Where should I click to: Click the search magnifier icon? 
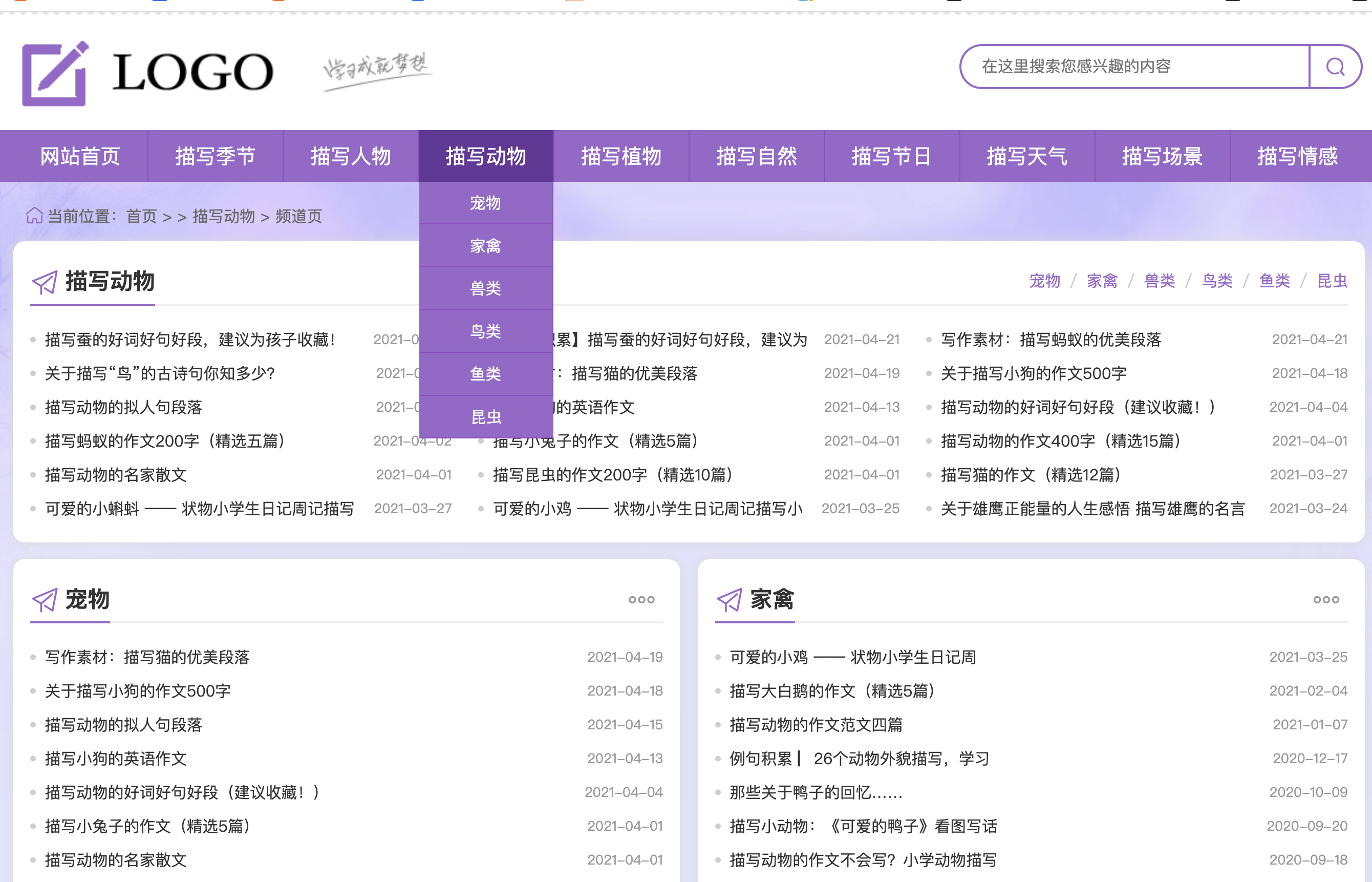1335,67
